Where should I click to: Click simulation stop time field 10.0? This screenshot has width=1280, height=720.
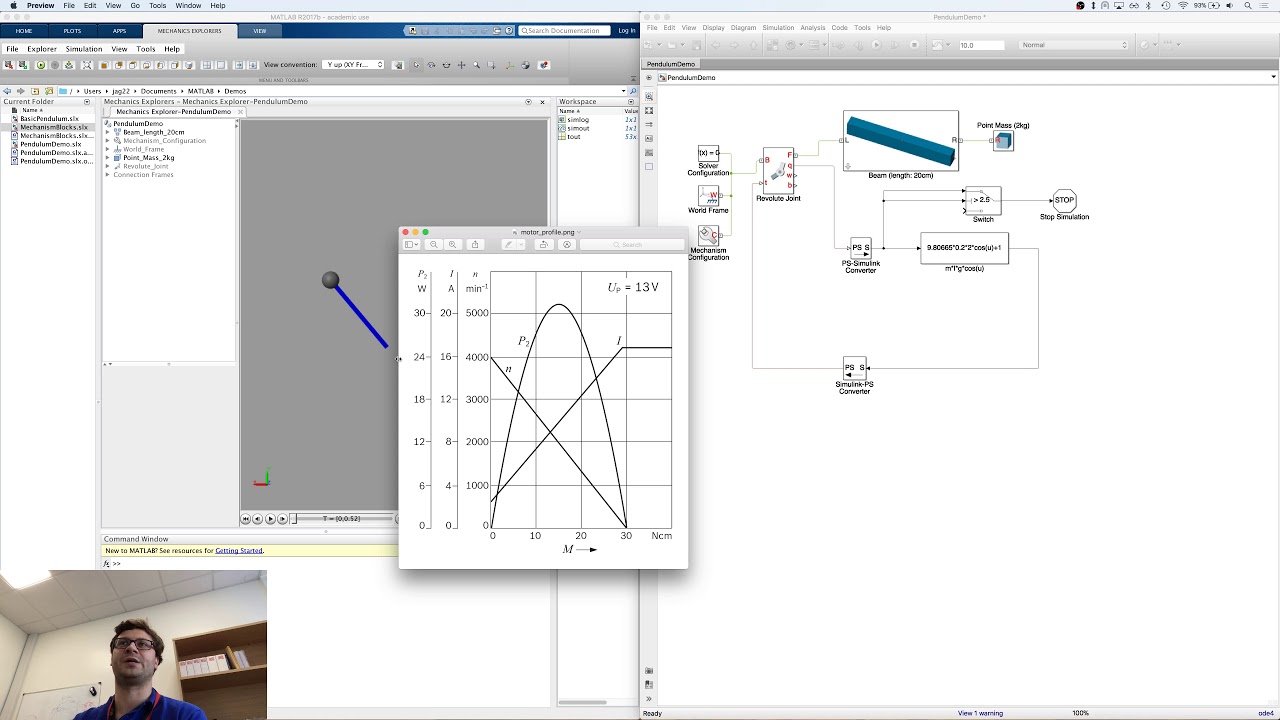click(982, 45)
